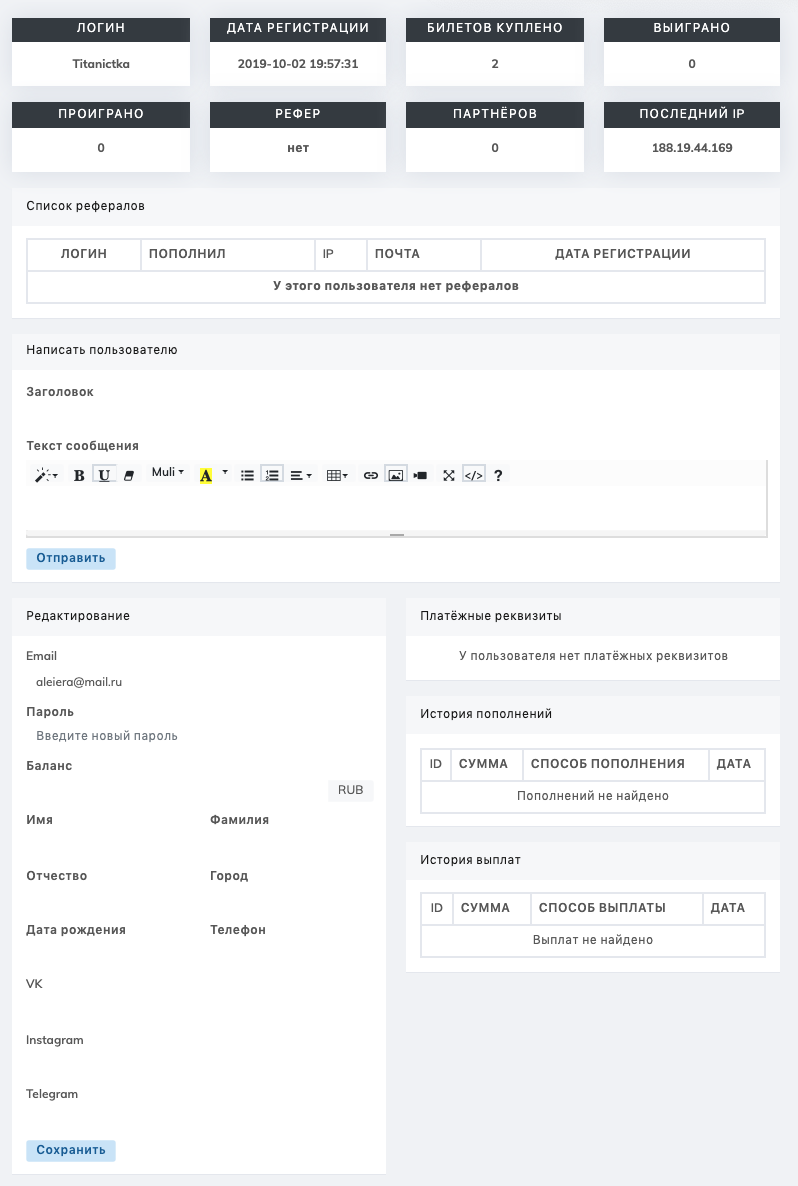Apply the yellow highlight color button
Screen dimensions: 798x1186
tap(206, 475)
